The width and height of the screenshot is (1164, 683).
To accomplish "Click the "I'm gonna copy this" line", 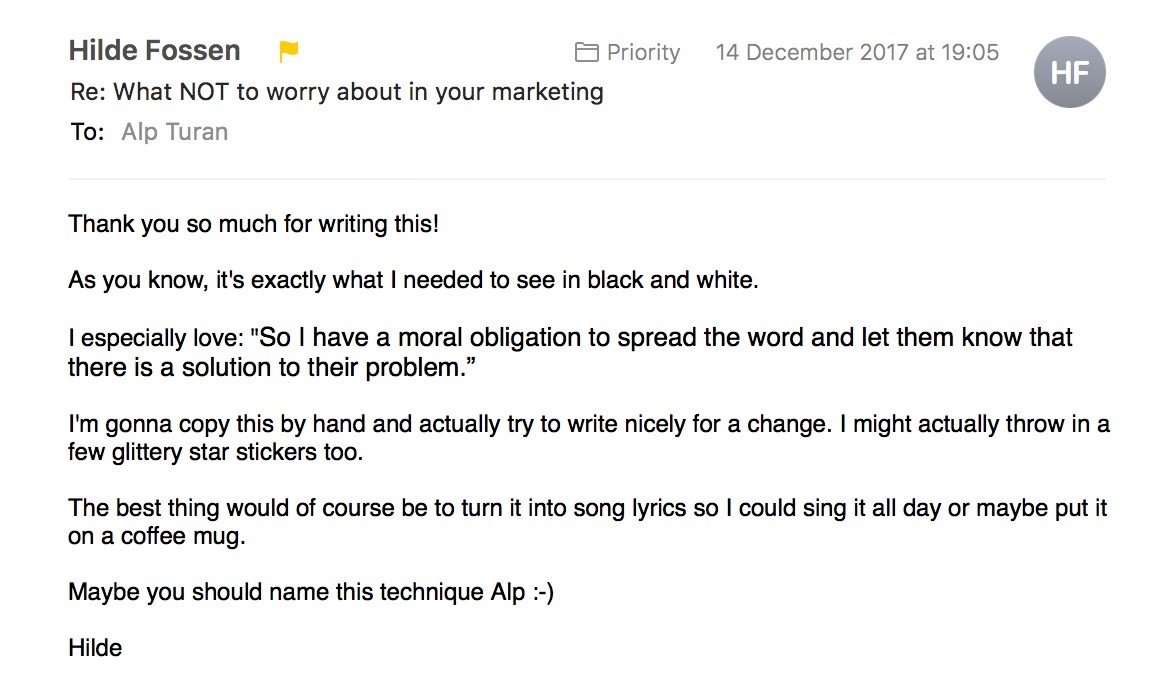I will [x=589, y=424].
